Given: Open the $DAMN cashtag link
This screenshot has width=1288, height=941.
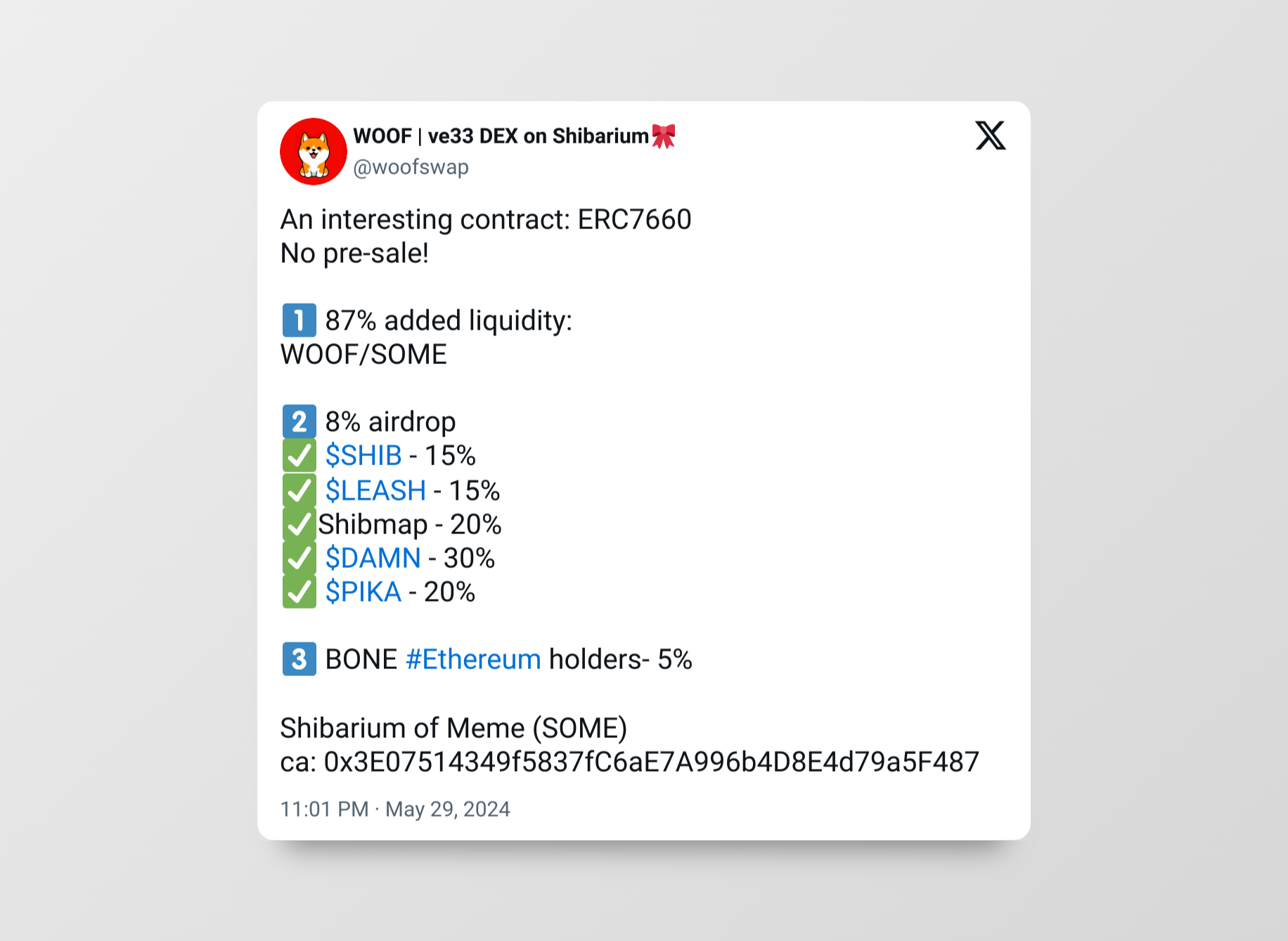Looking at the screenshot, I should [373, 558].
